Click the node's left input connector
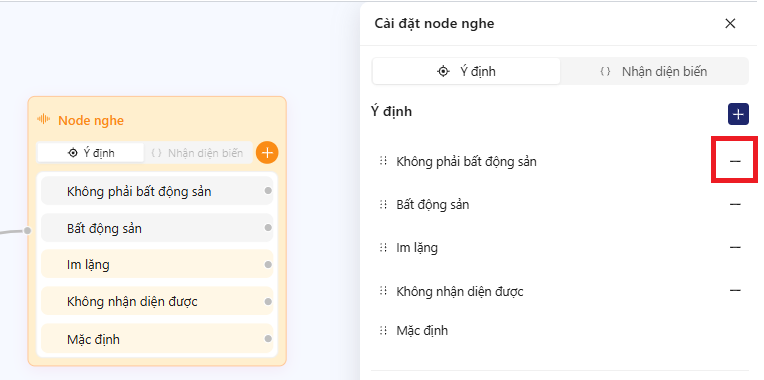Viewport: 764px width, 380px height. pyautogui.click(x=28, y=230)
